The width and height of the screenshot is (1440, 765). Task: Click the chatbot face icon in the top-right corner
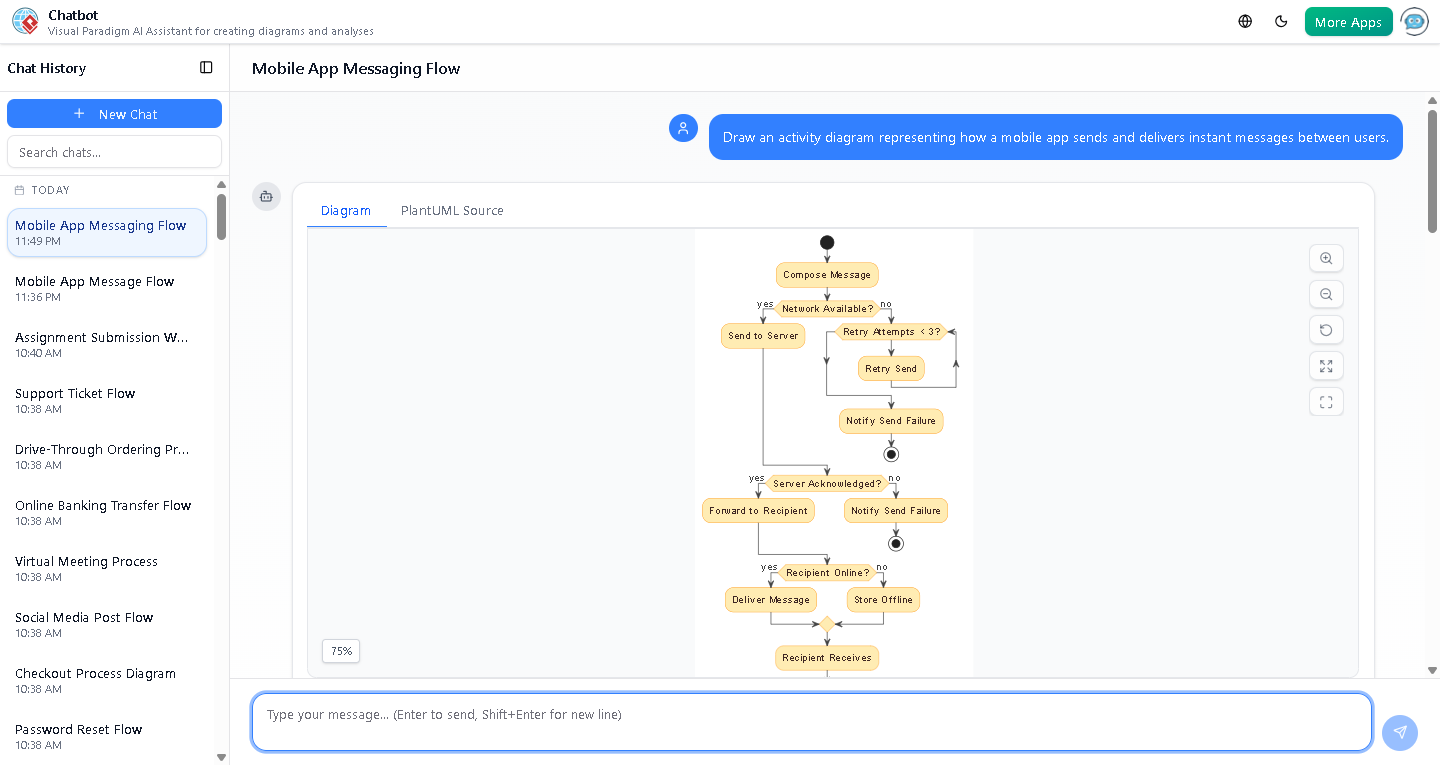[x=1414, y=21]
